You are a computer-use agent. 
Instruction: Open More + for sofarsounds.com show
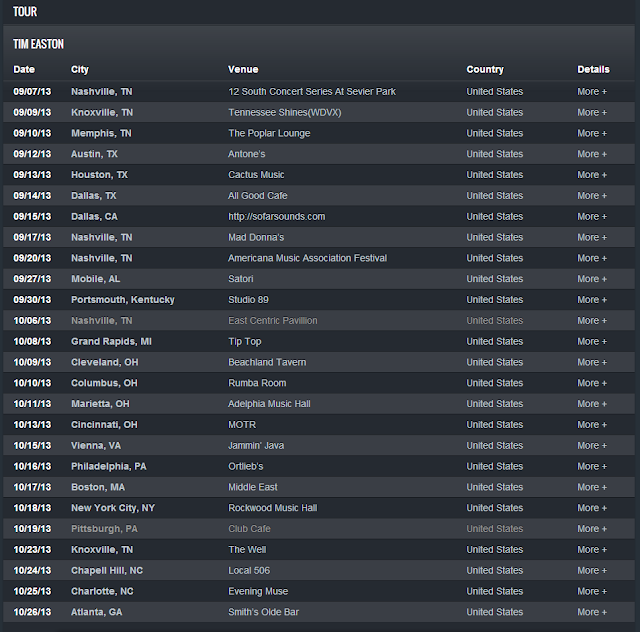pyautogui.click(x=592, y=216)
